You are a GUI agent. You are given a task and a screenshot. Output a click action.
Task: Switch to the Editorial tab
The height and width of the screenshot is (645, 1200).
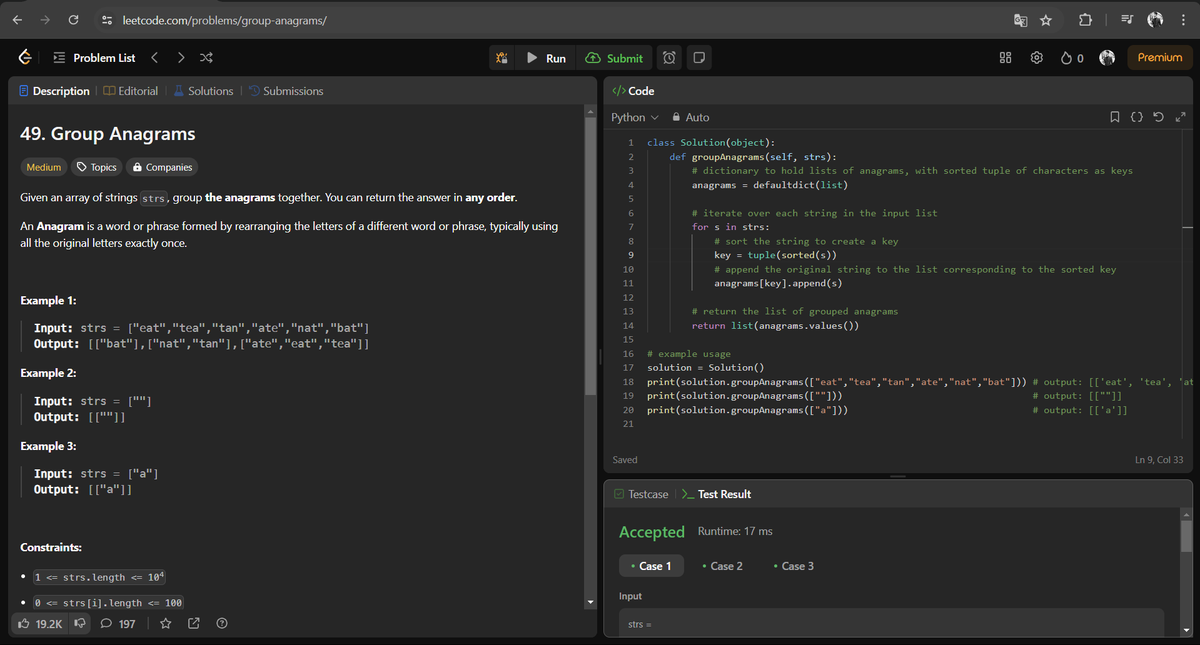130,91
